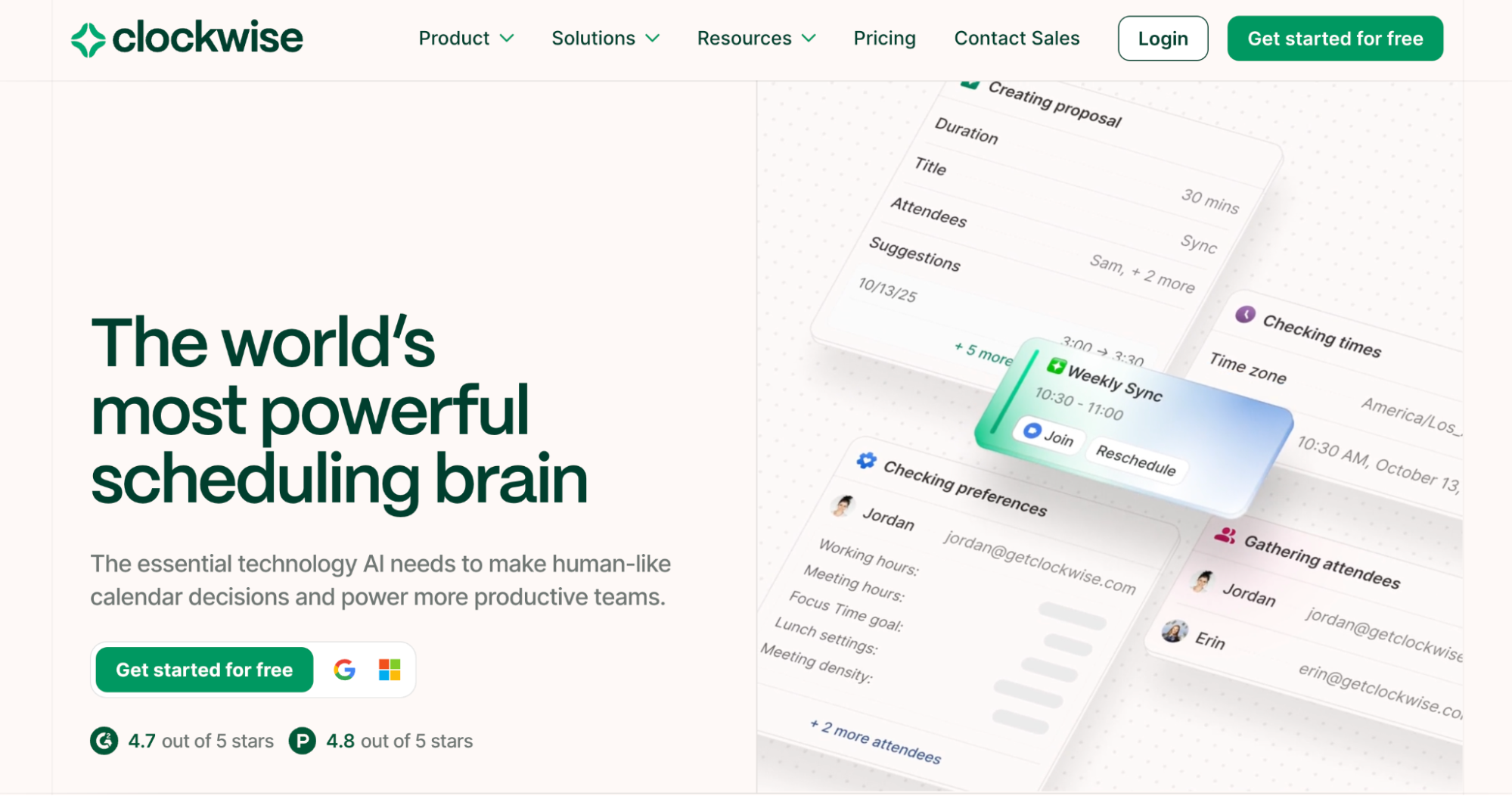
Task: Click the G2 rating icon
Action: click(104, 741)
